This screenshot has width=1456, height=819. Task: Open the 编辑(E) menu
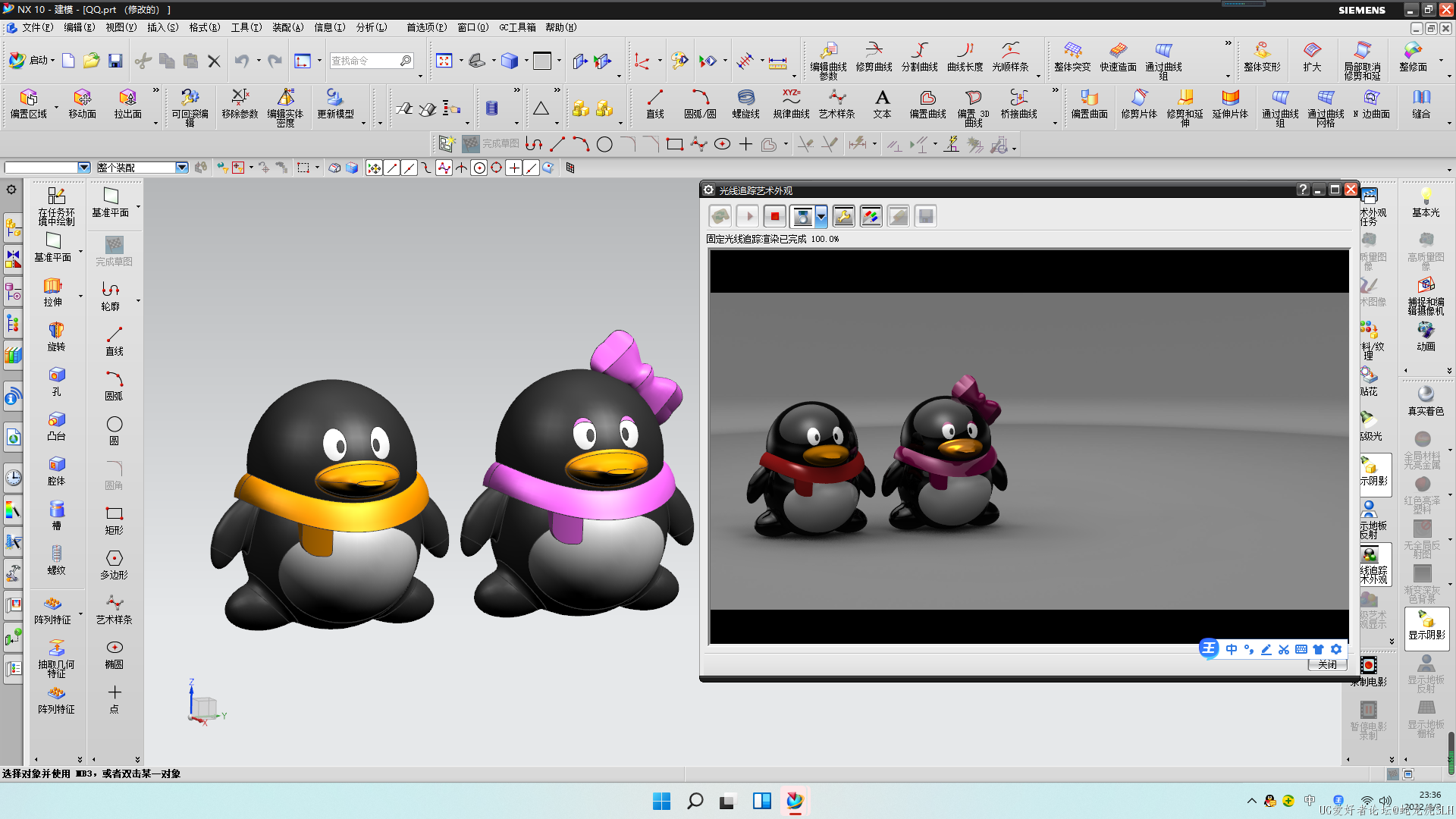tap(79, 27)
